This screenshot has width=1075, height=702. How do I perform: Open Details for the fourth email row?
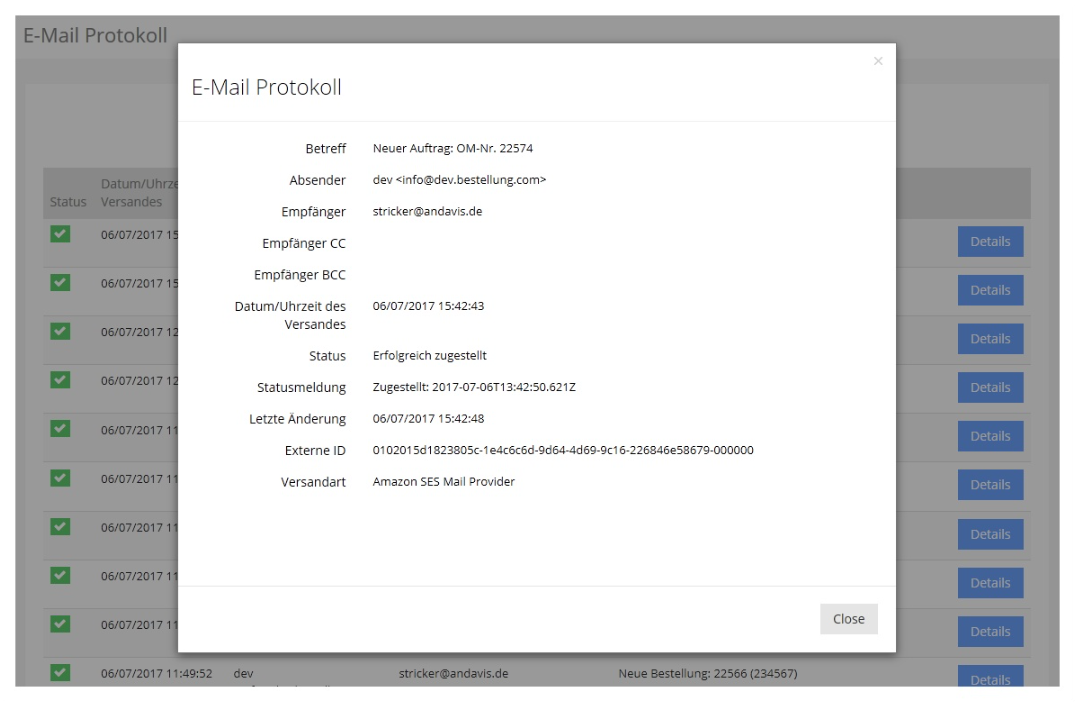click(989, 387)
